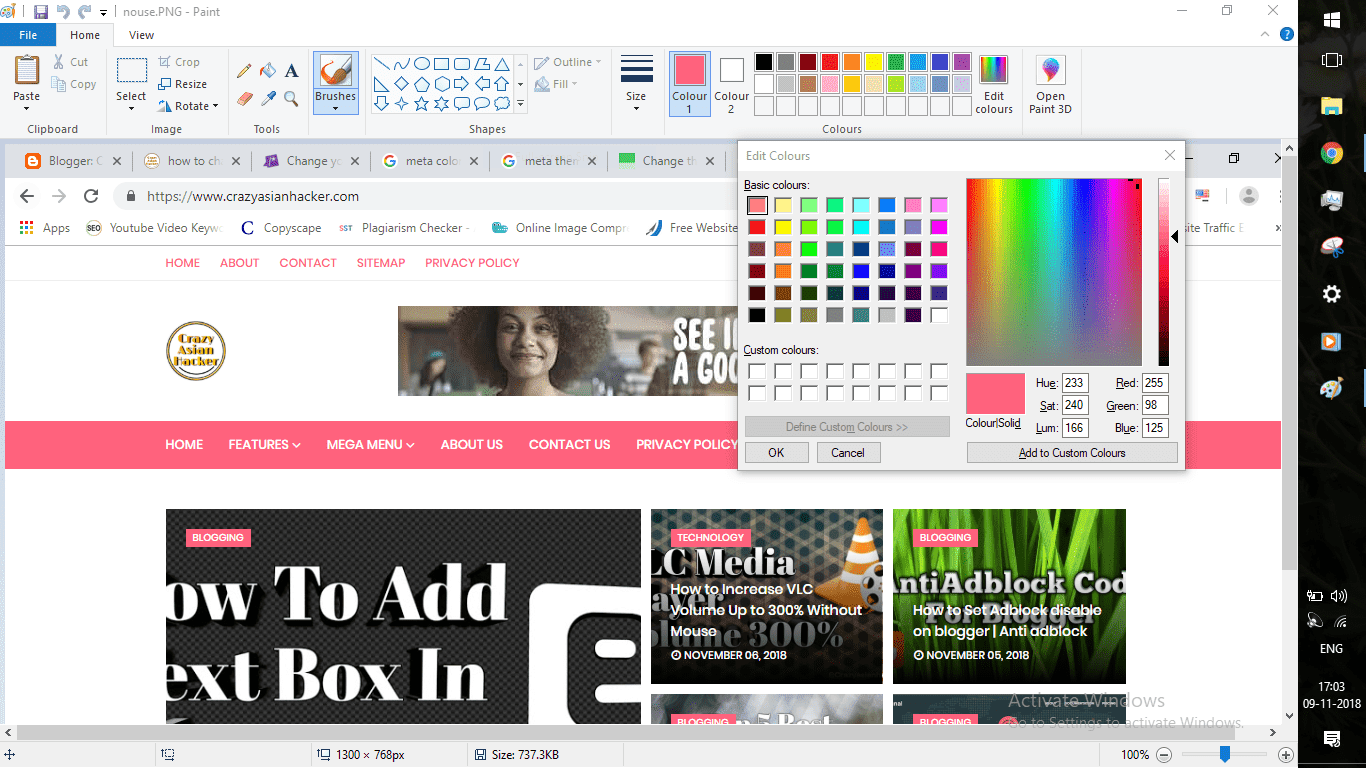
Task: Activate Colour 1 button
Action: [689, 84]
